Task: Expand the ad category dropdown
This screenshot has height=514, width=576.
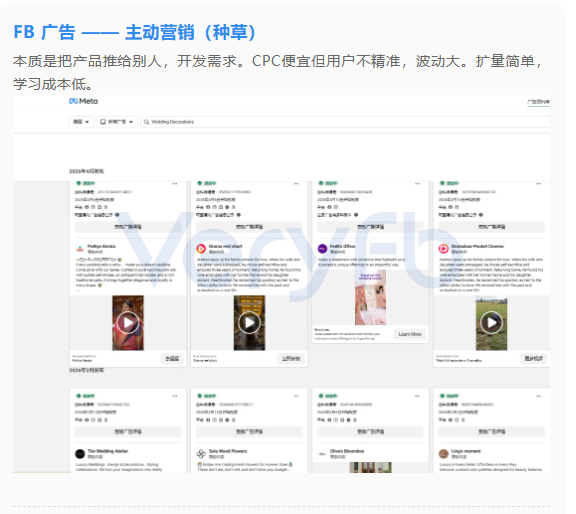Action: pyautogui.click(x=117, y=122)
